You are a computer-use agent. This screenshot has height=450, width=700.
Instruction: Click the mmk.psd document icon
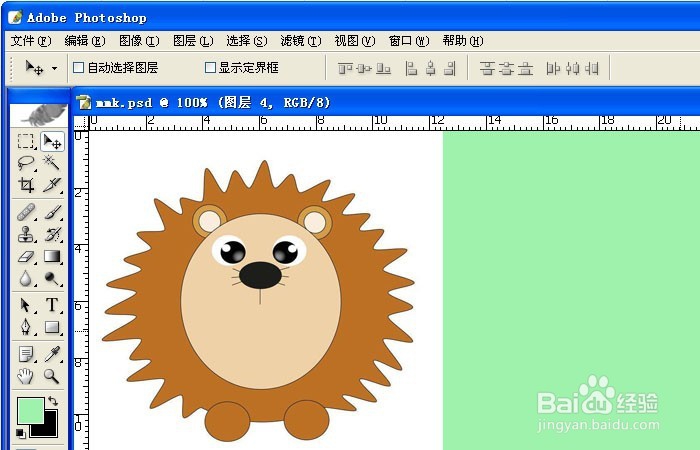[x=84, y=102]
